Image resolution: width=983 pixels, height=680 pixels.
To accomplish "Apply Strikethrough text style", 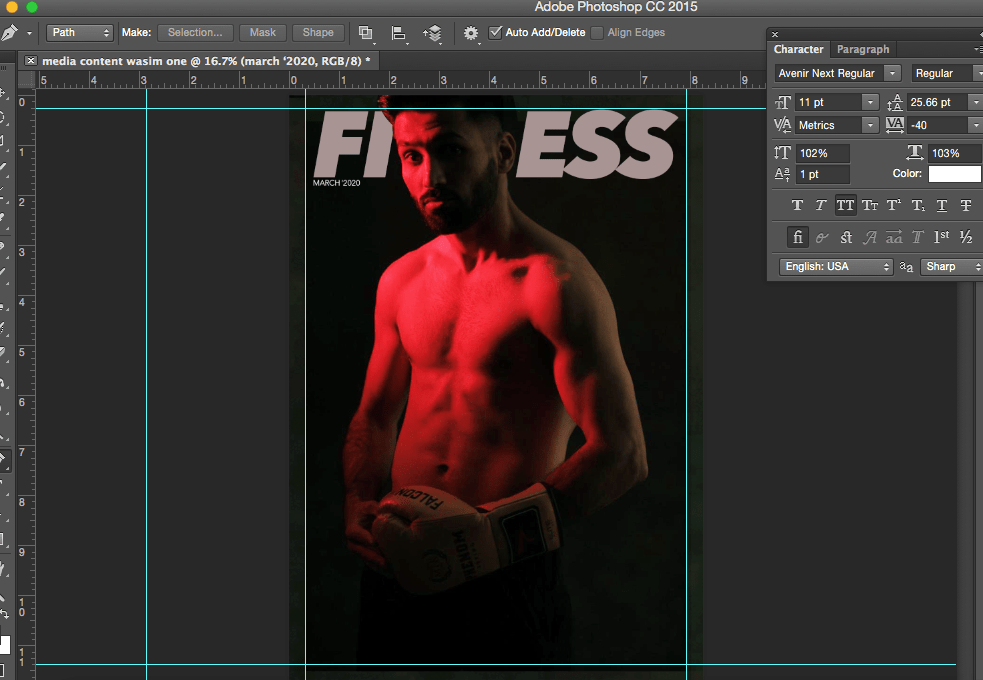I will [966, 206].
